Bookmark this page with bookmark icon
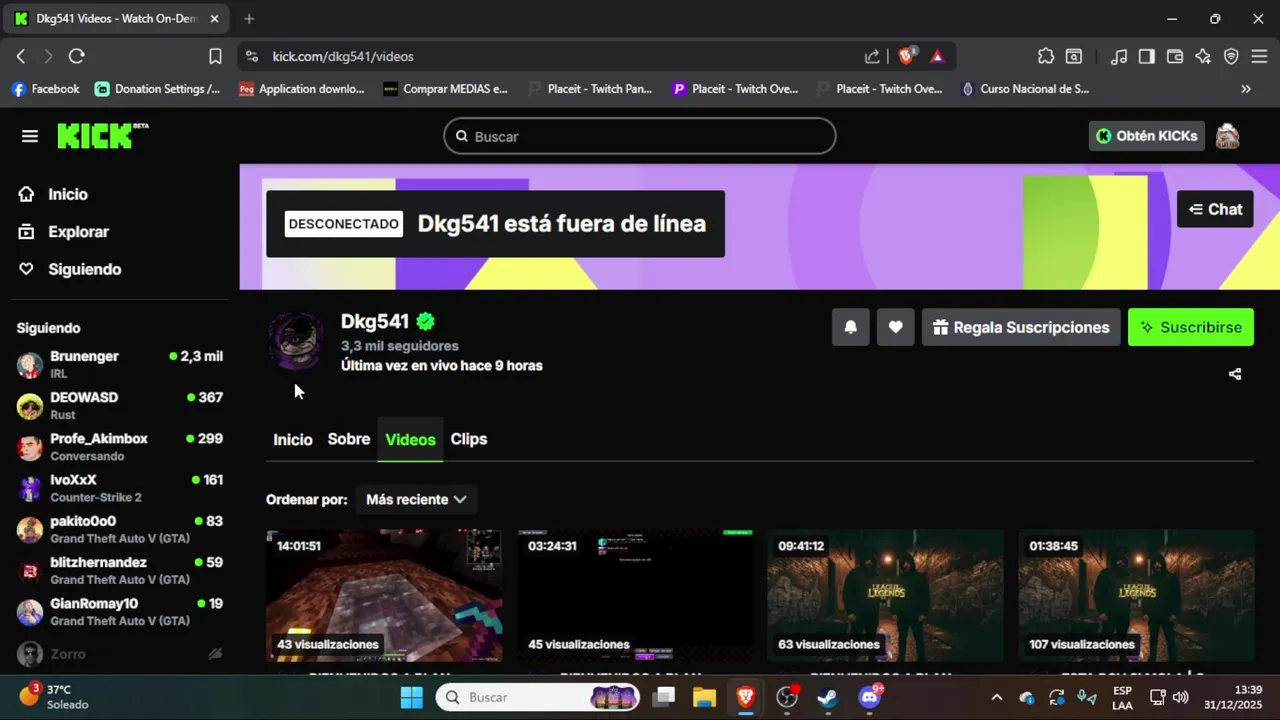 pyautogui.click(x=215, y=56)
